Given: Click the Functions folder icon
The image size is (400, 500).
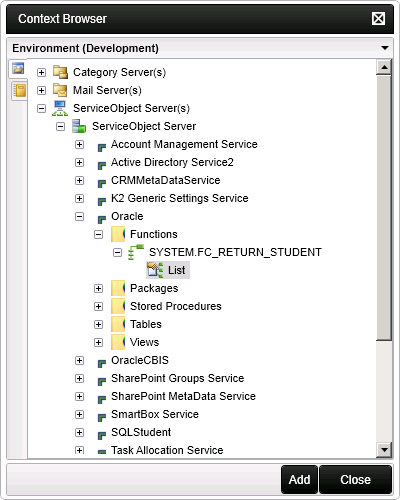Looking at the screenshot, I should 118,234.
